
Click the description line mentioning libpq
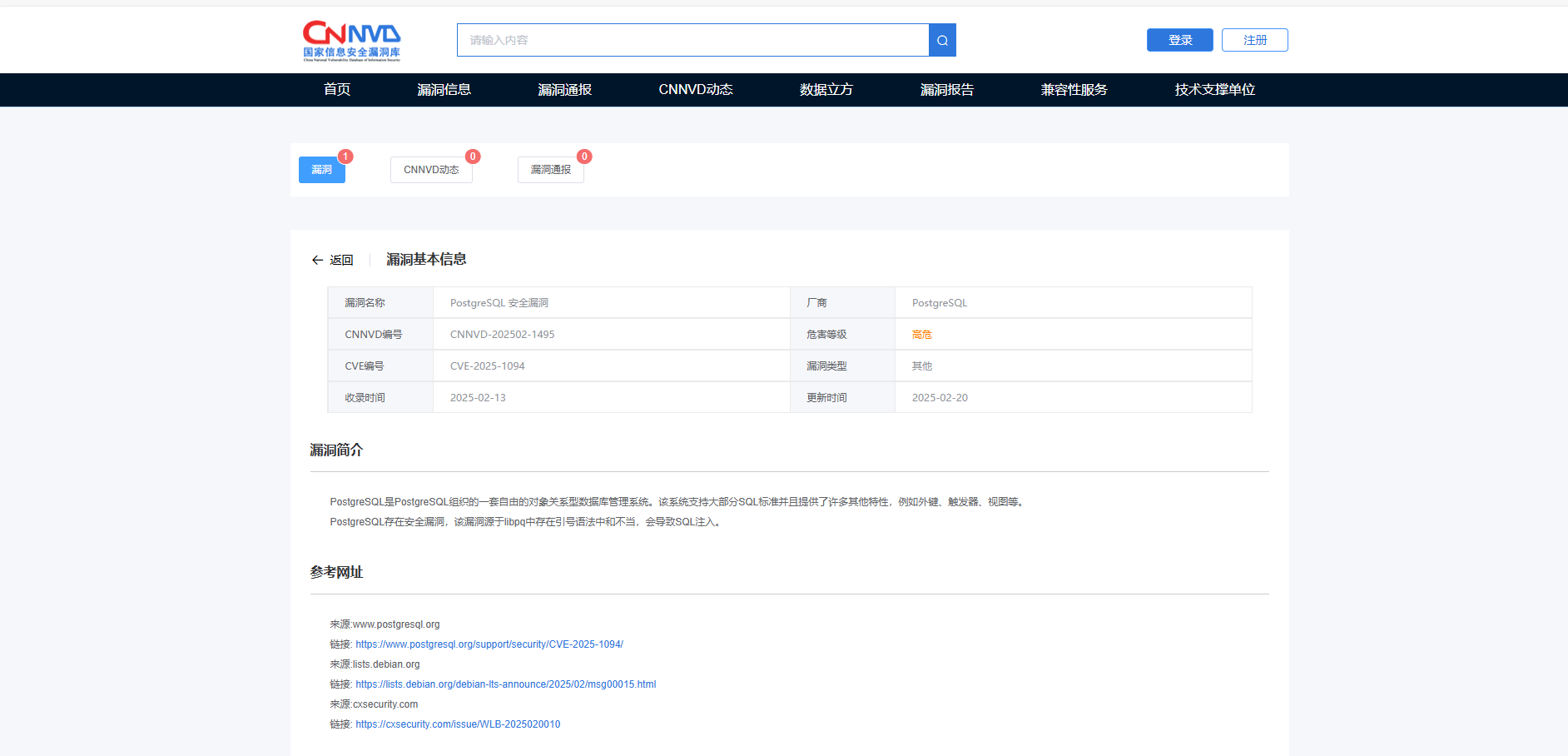[526, 522]
